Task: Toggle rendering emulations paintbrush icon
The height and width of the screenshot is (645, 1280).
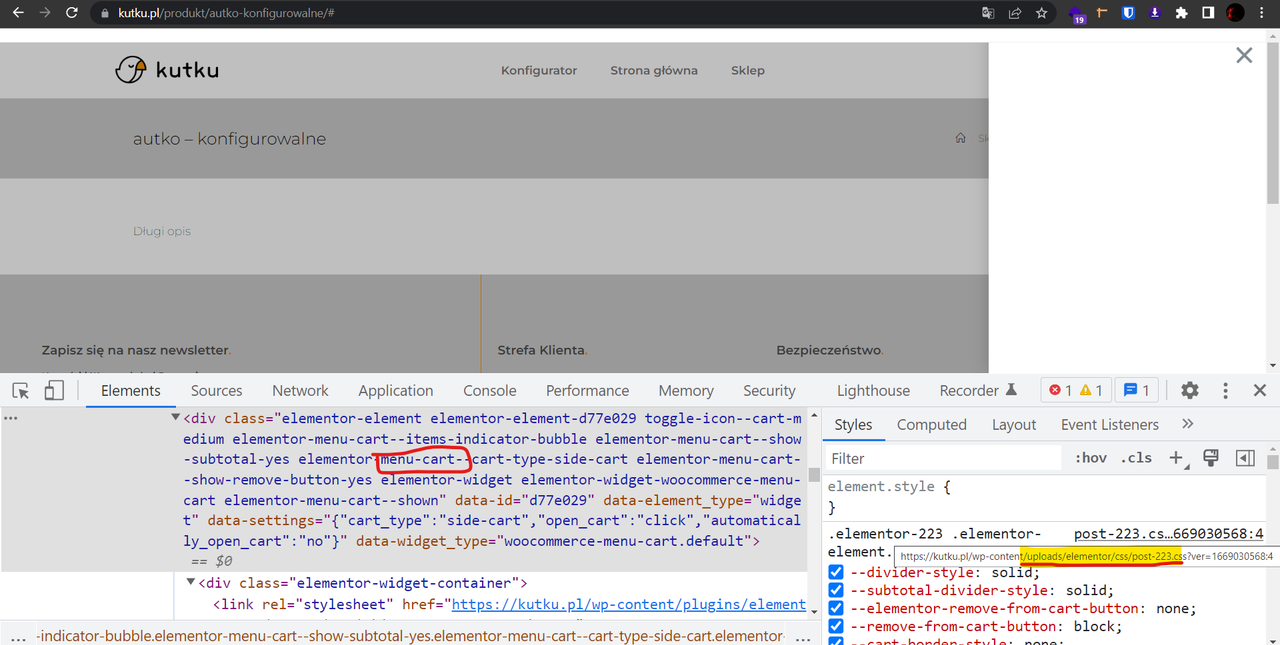Action: coord(1211,458)
